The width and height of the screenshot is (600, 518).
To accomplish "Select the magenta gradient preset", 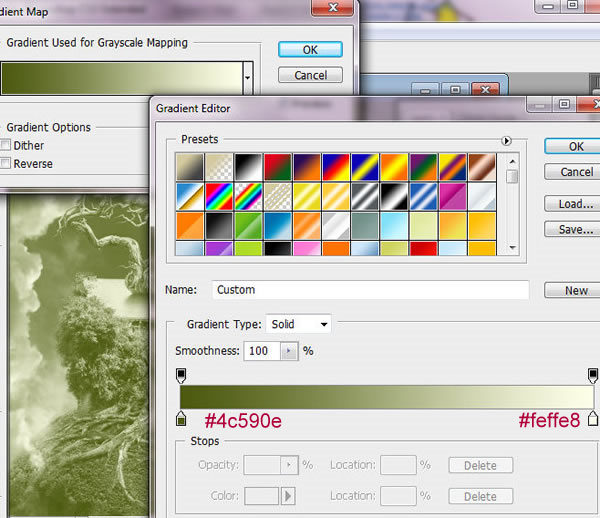I will coord(453,197).
